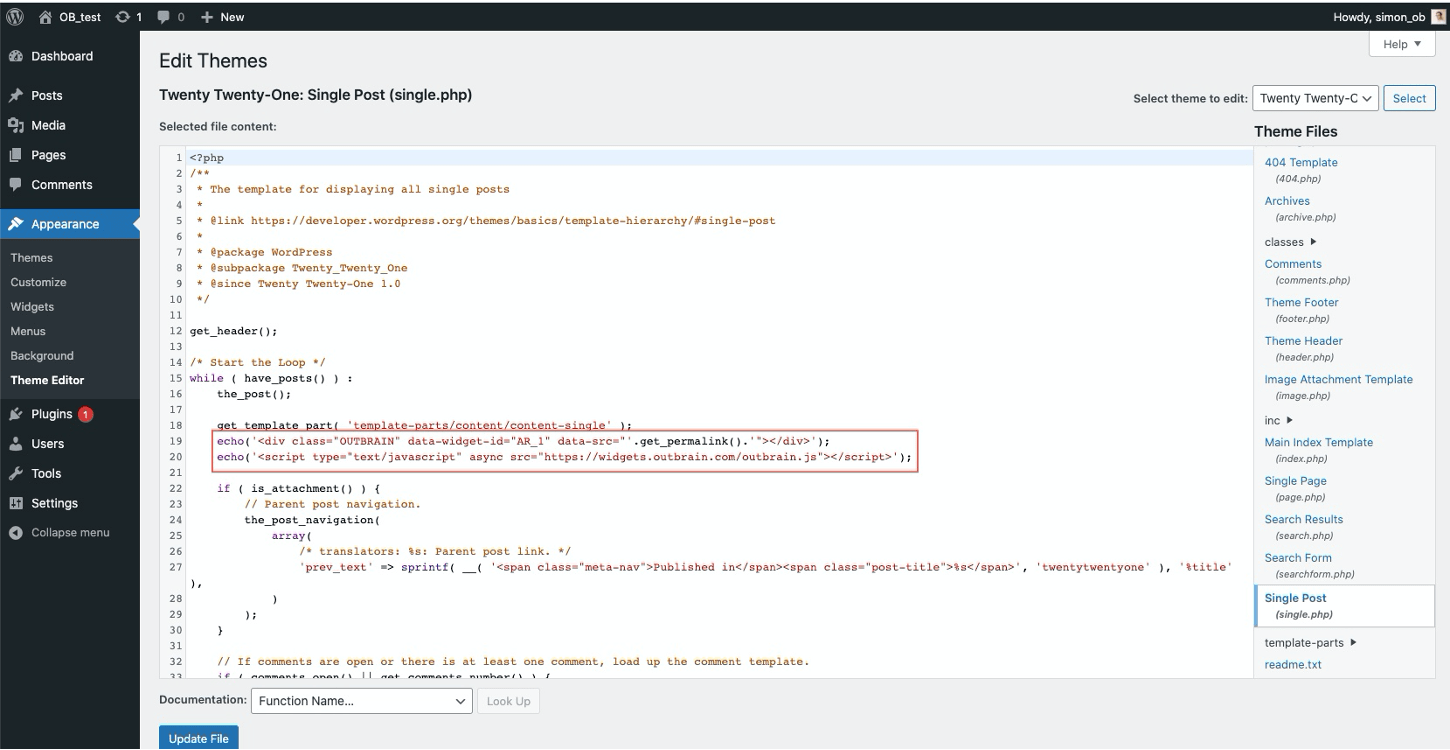Open the Help panel
Viewport: 1450px width, 750px height.
(1401, 44)
